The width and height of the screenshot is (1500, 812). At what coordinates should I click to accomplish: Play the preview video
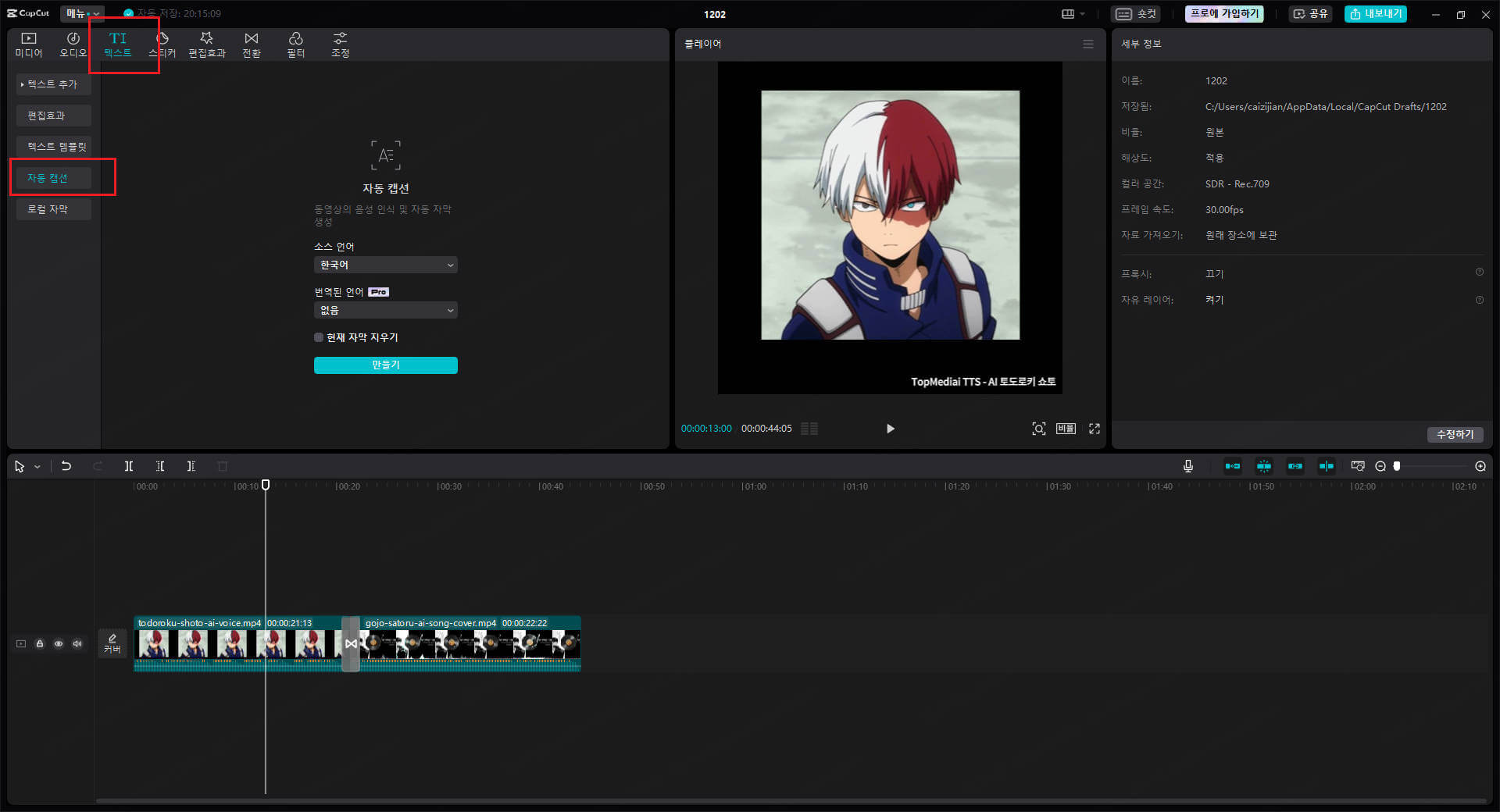click(891, 429)
